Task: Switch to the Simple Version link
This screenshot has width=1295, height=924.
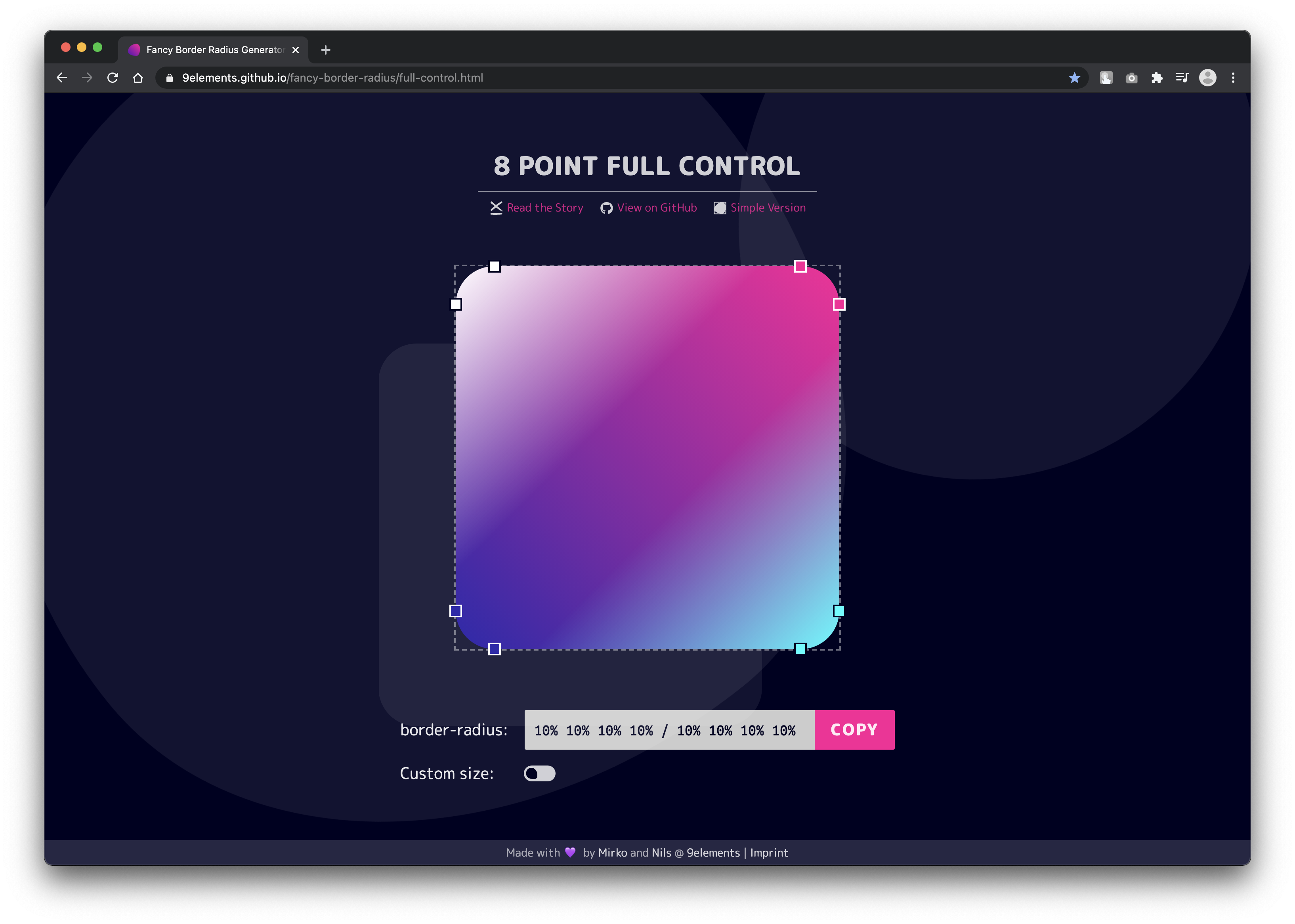Action: click(768, 208)
